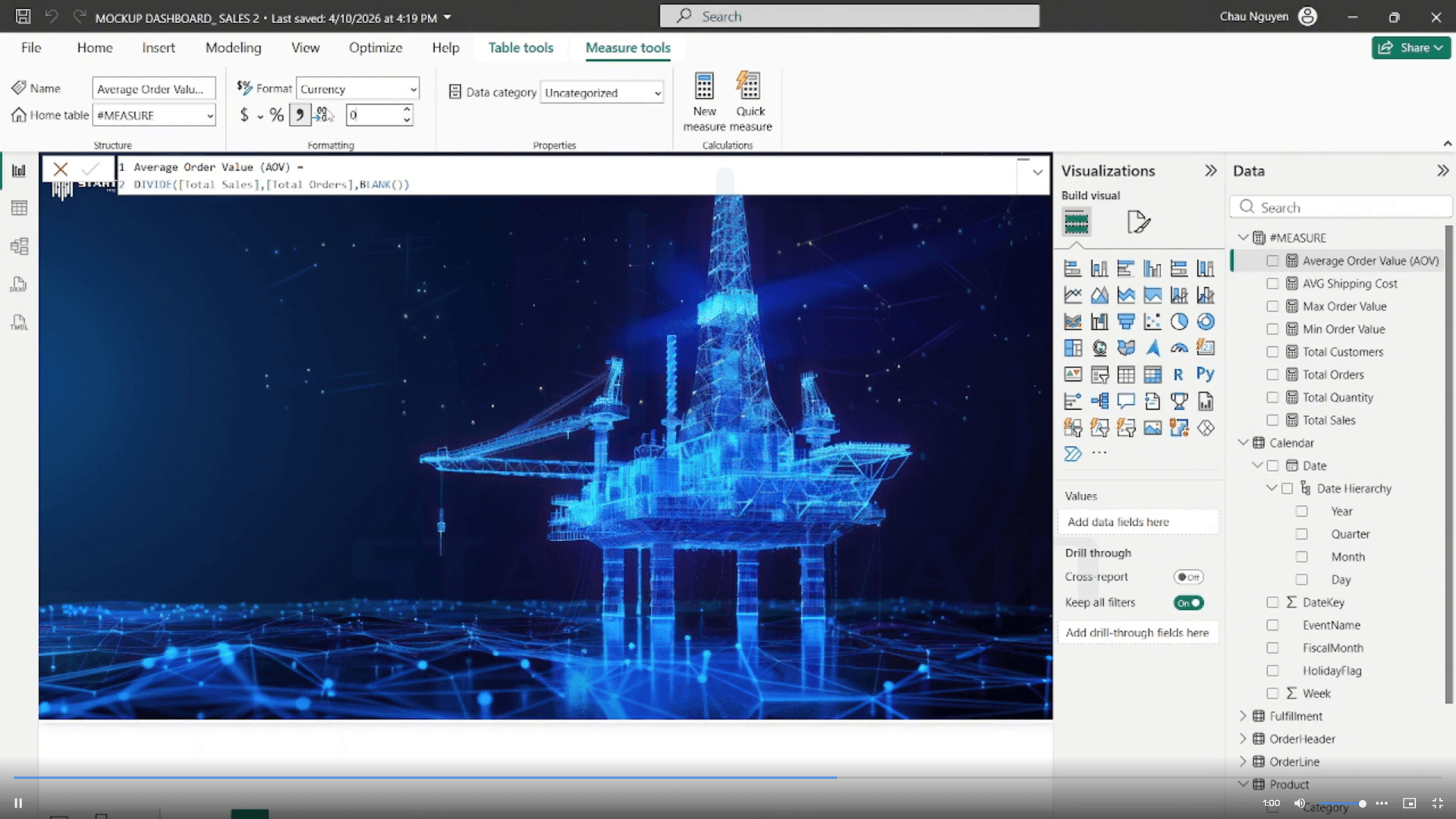Select the Donut chart visualization
This screenshot has height=819, width=1456.
1205,322
